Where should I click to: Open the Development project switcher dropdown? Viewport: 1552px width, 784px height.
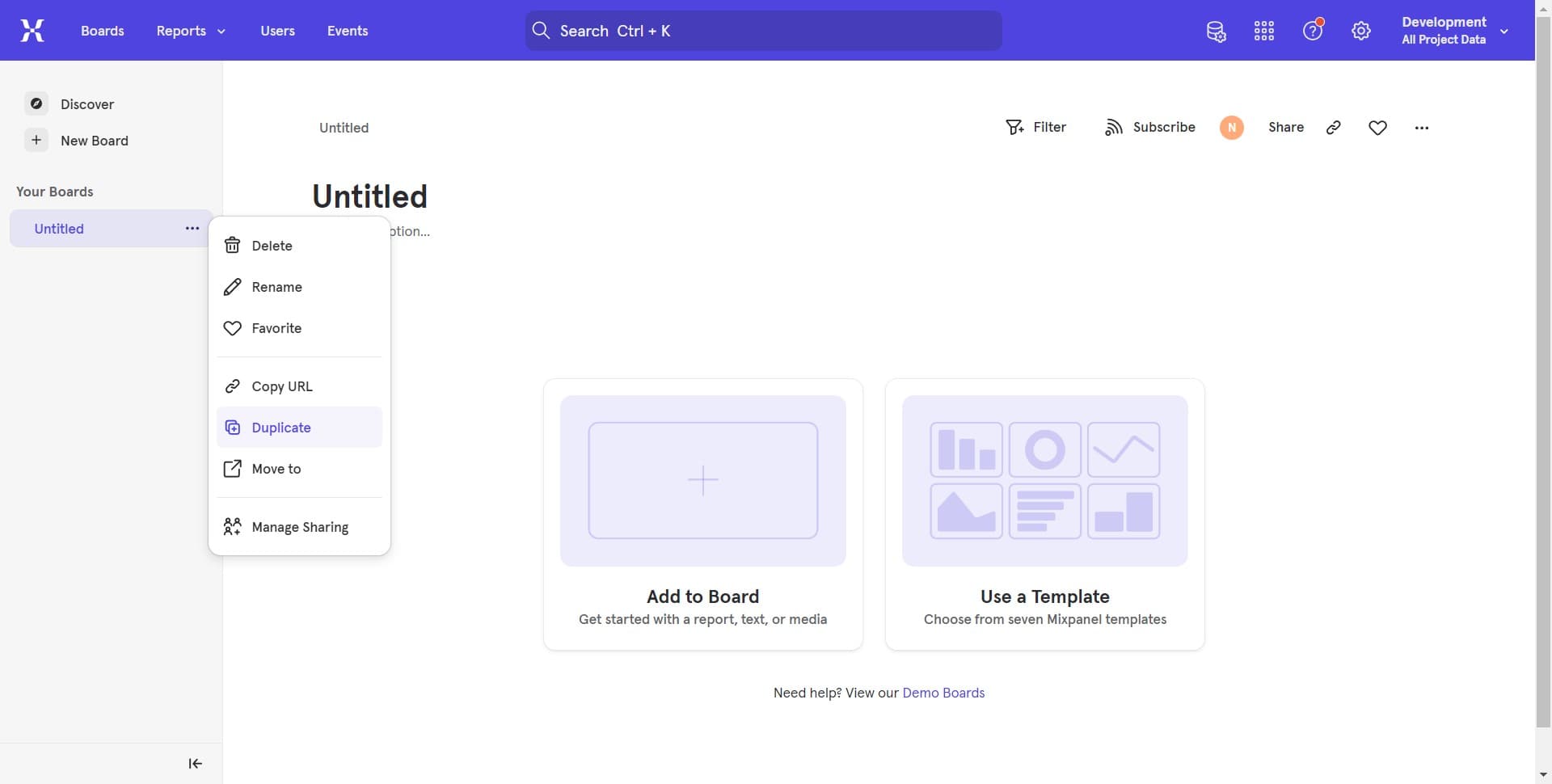click(1454, 31)
